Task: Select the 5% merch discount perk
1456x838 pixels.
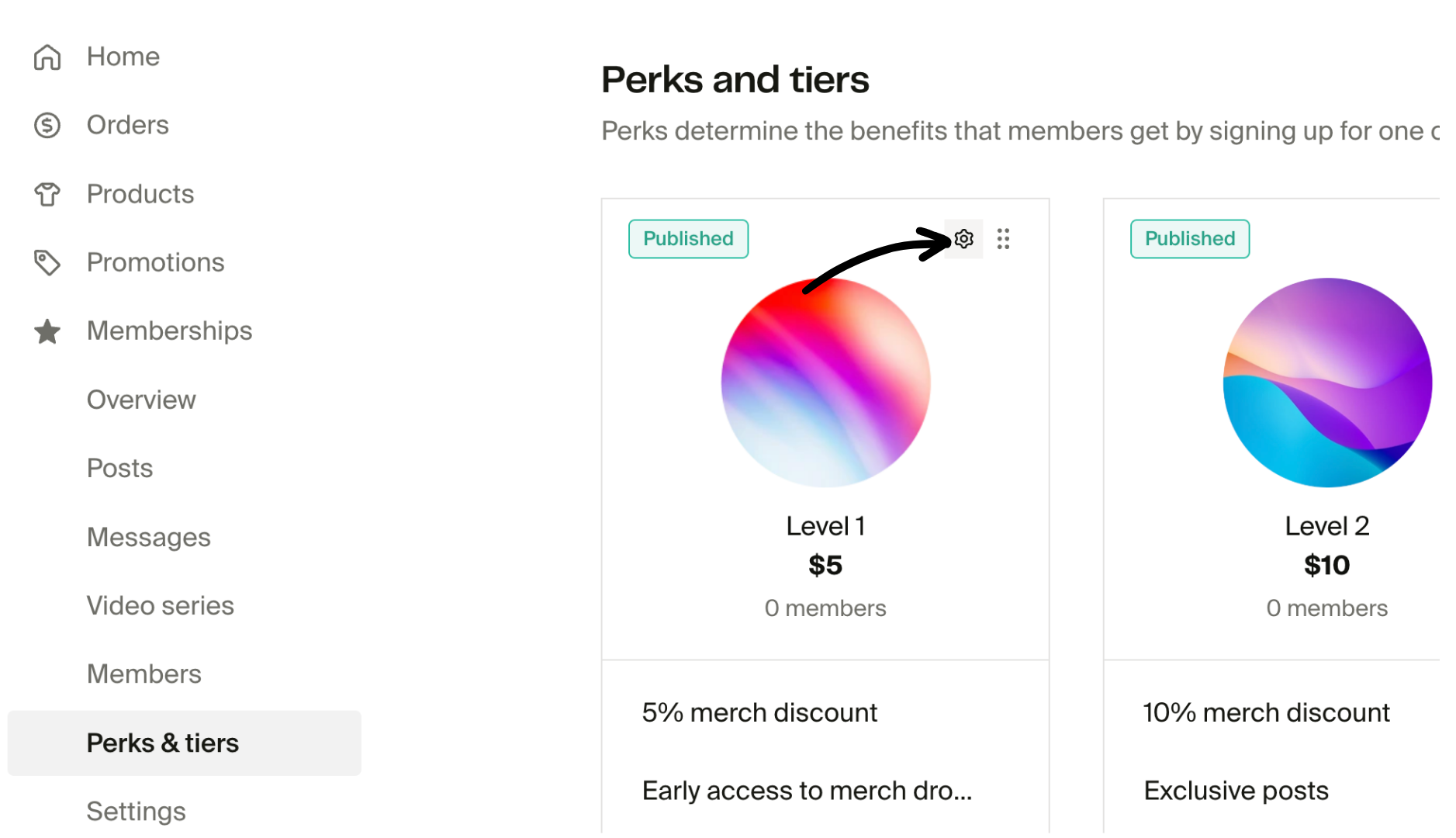Action: pyautogui.click(x=759, y=712)
